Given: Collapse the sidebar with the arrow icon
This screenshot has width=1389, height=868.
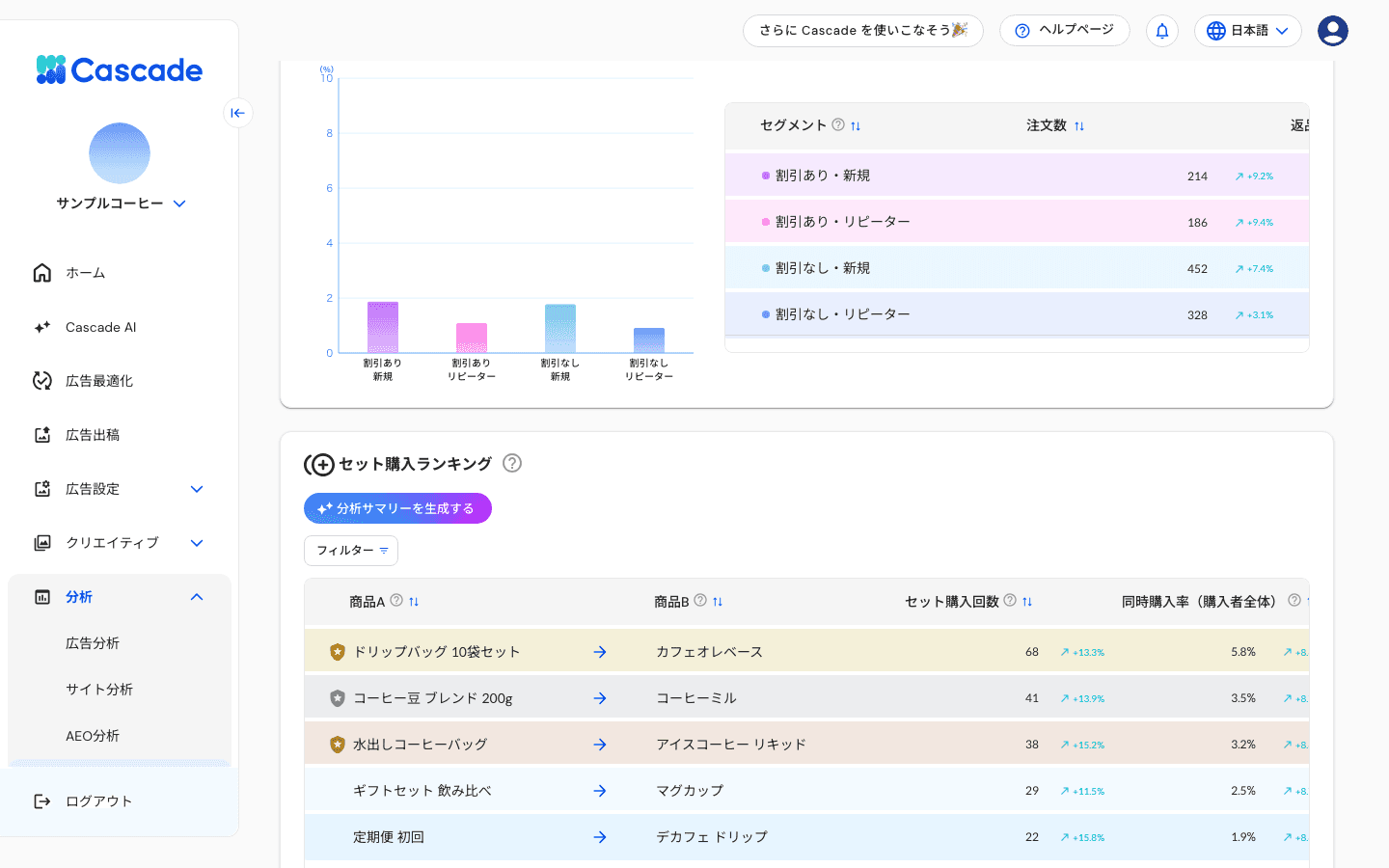Looking at the screenshot, I should click(x=237, y=113).
